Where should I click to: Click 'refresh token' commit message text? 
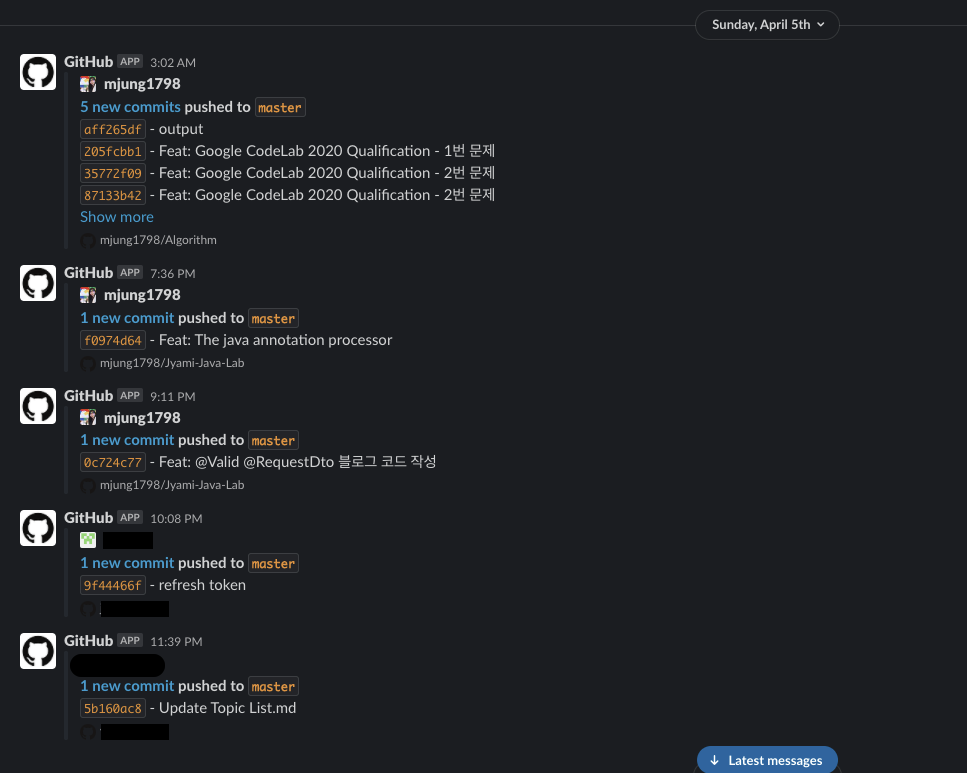[x=202, y=585]
